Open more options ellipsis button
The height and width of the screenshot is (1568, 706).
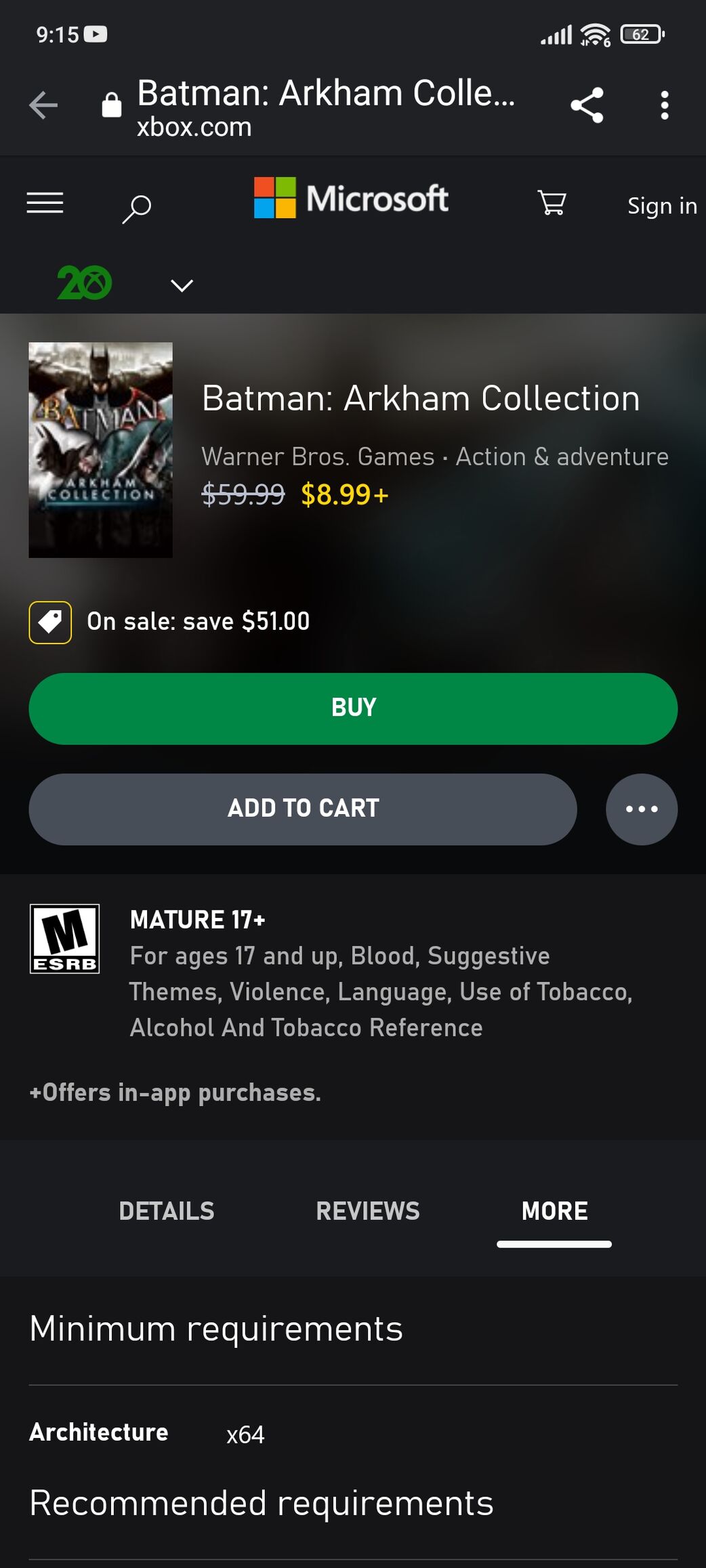click(642, 809)
